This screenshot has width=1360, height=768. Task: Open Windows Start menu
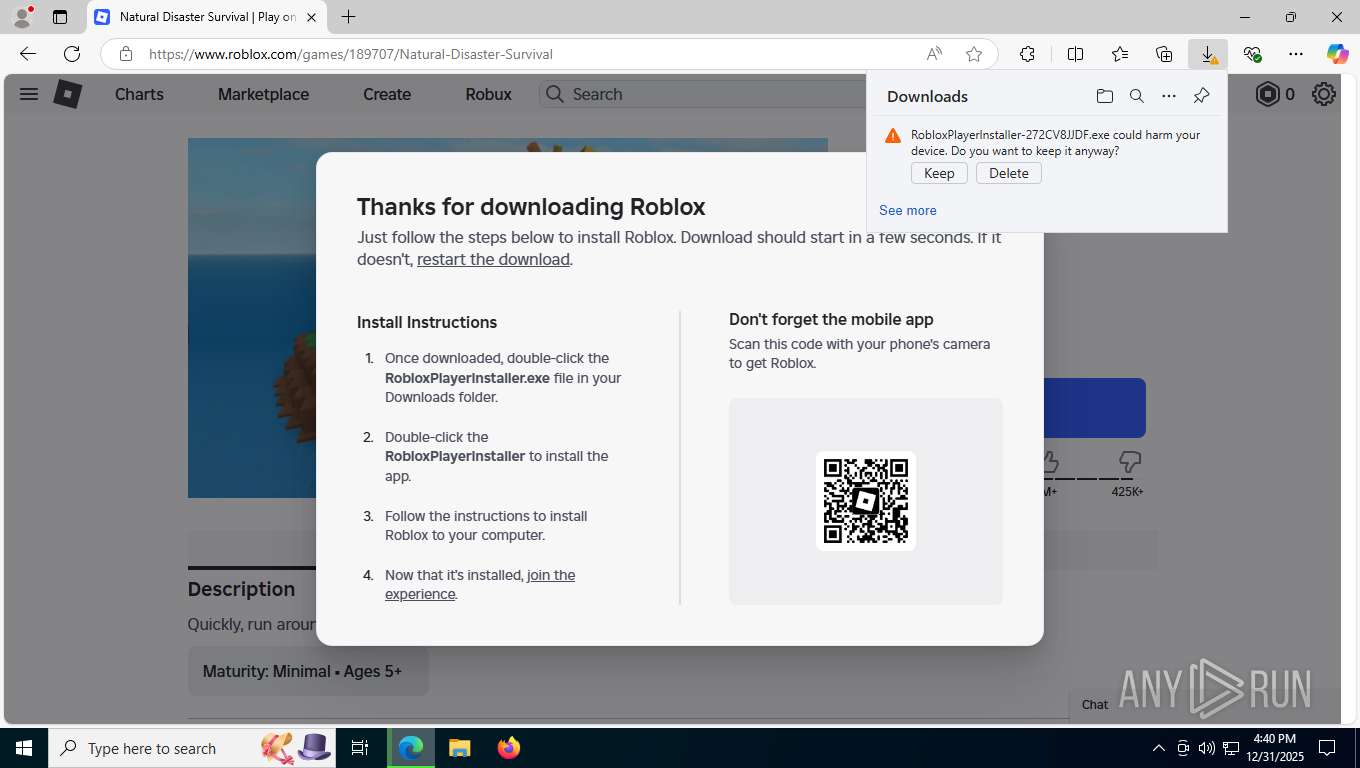pyautogui.click(x=23, y=748)
